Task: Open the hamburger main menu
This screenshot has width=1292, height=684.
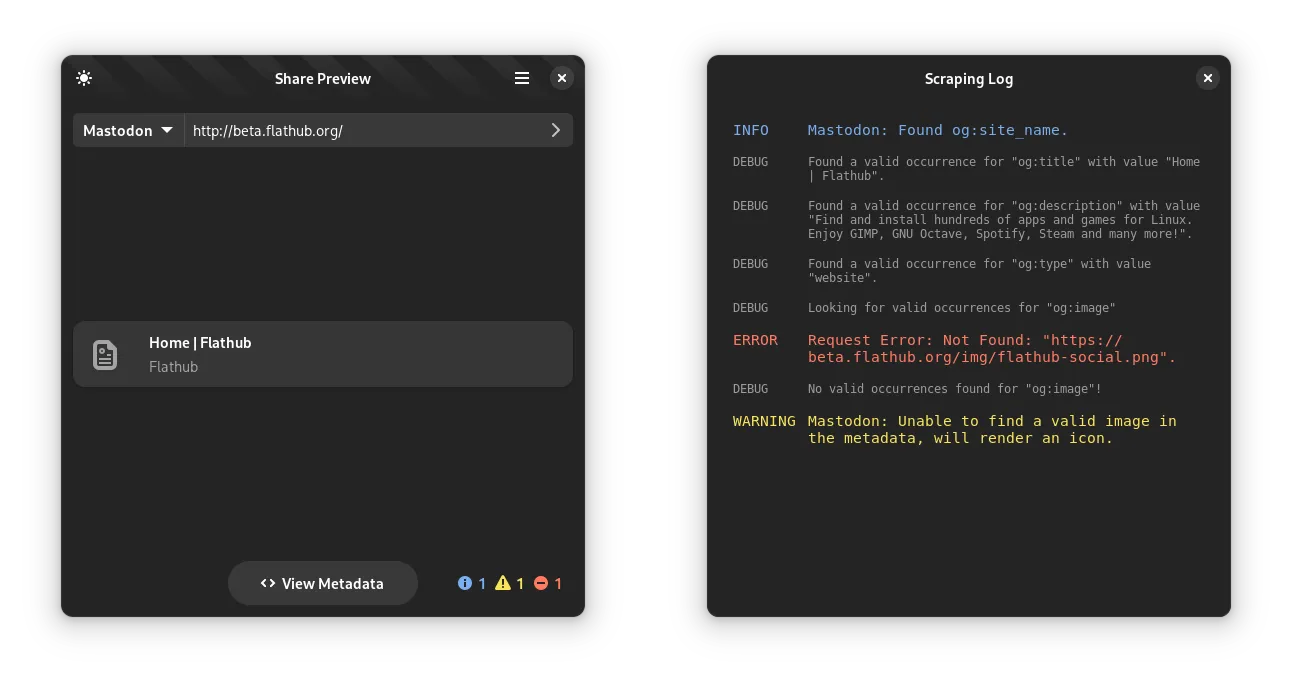Action: point(522,78)
